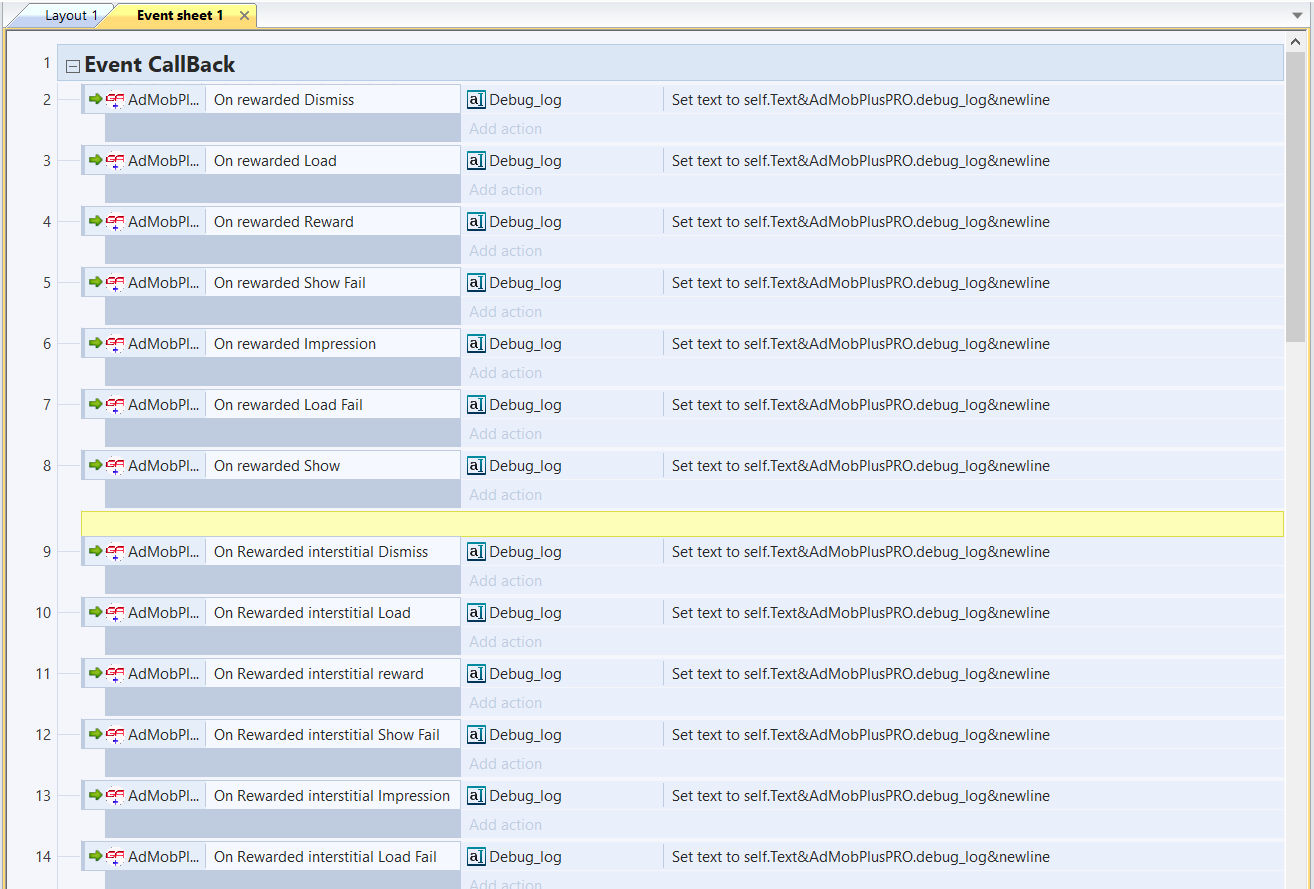The height and width of the screenshot is (889, 1314).
Task: Click green arrow on On rewarded Load Fail event
Action: [96, 404]
